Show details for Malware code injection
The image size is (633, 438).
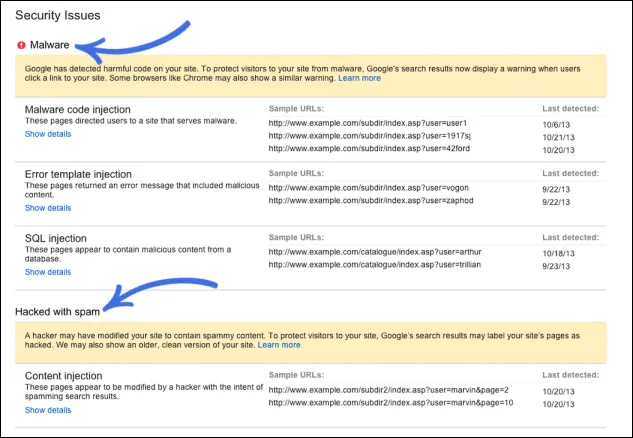coord(48,134)
